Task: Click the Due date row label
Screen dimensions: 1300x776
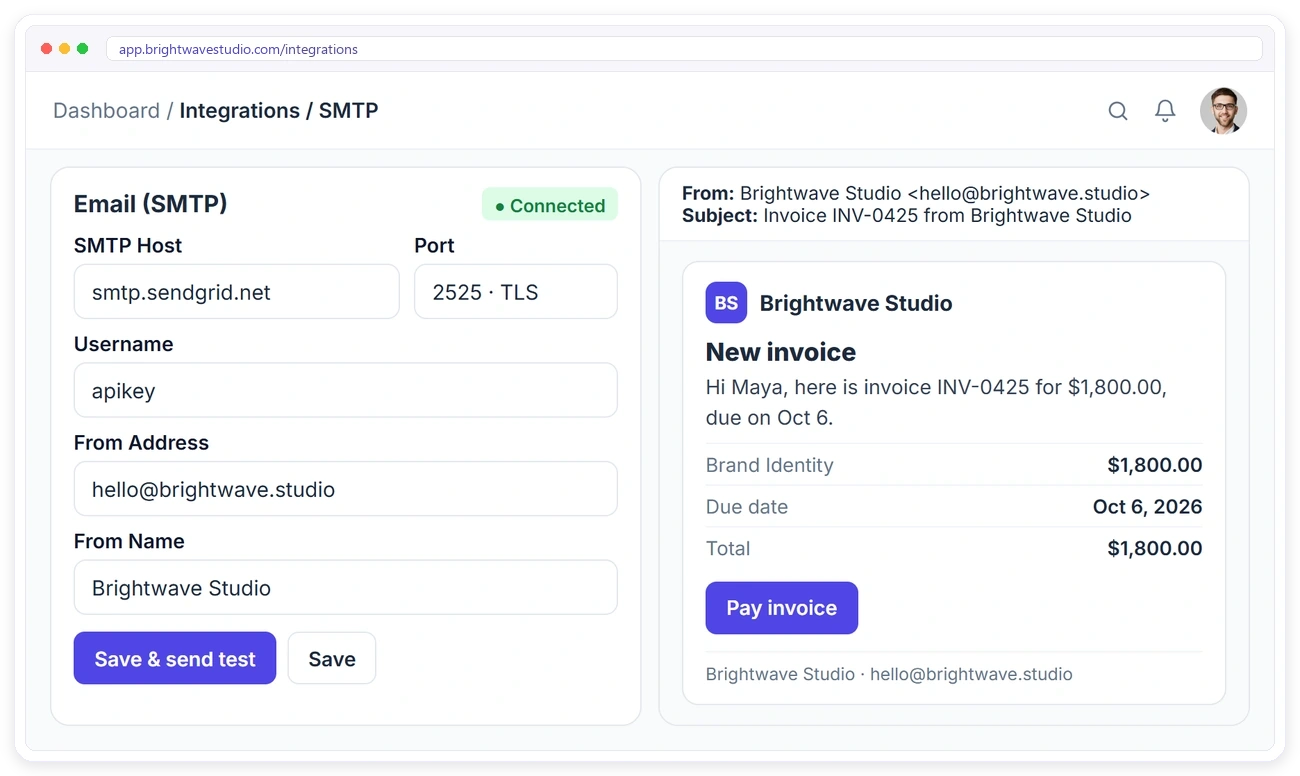Action: click(x=747, y=507)
